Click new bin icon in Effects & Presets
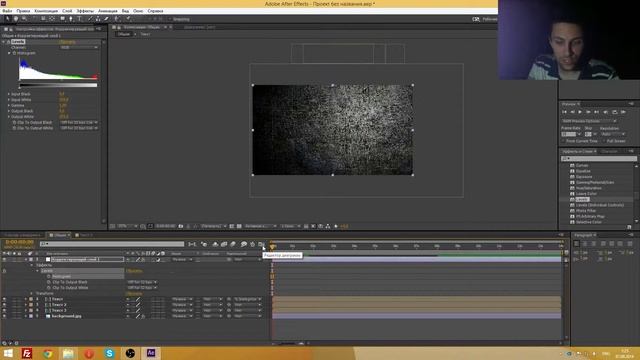 coord(629,227)
